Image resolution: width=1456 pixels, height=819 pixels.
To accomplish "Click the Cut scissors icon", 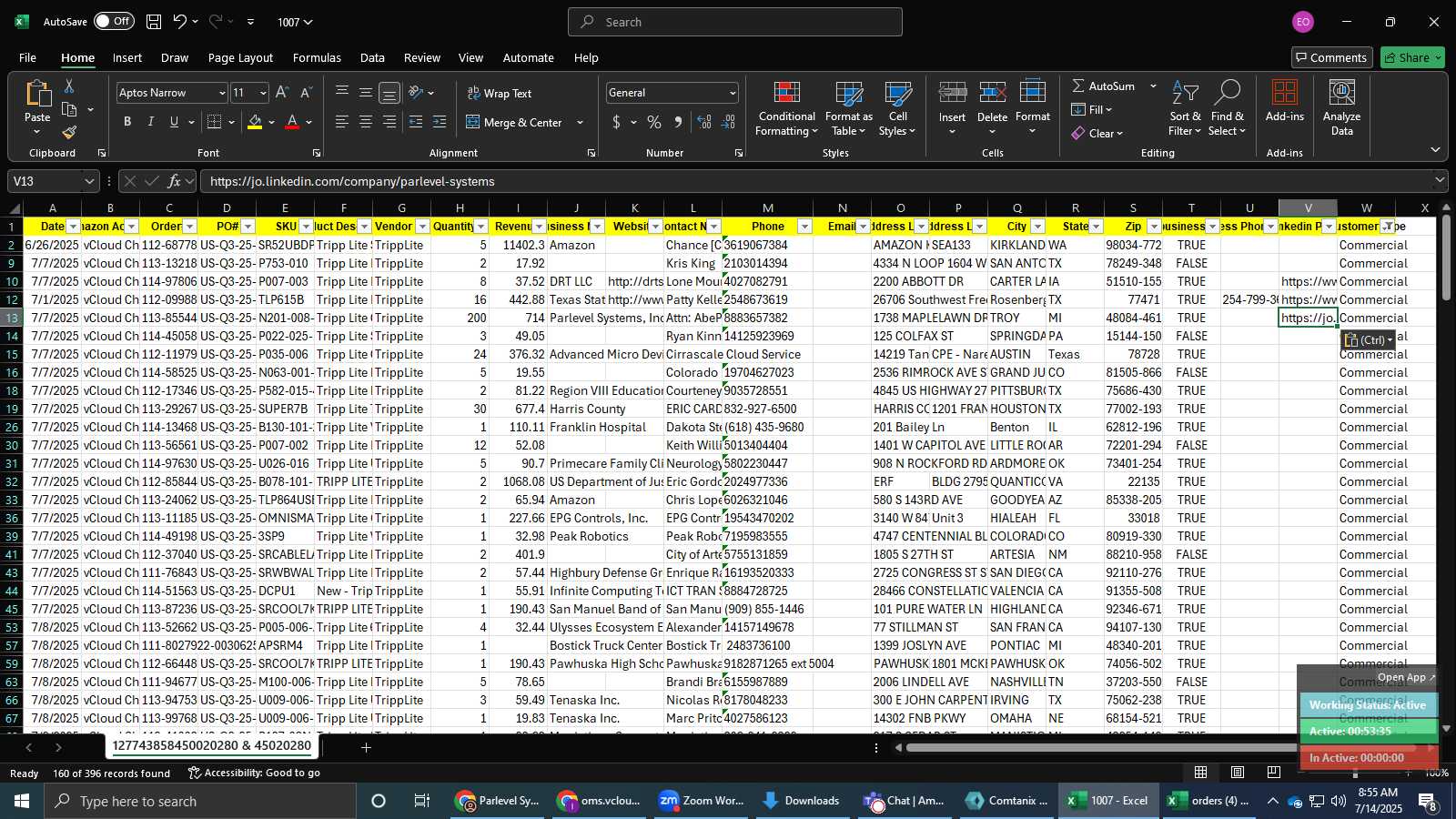I will tap(69, 86).
